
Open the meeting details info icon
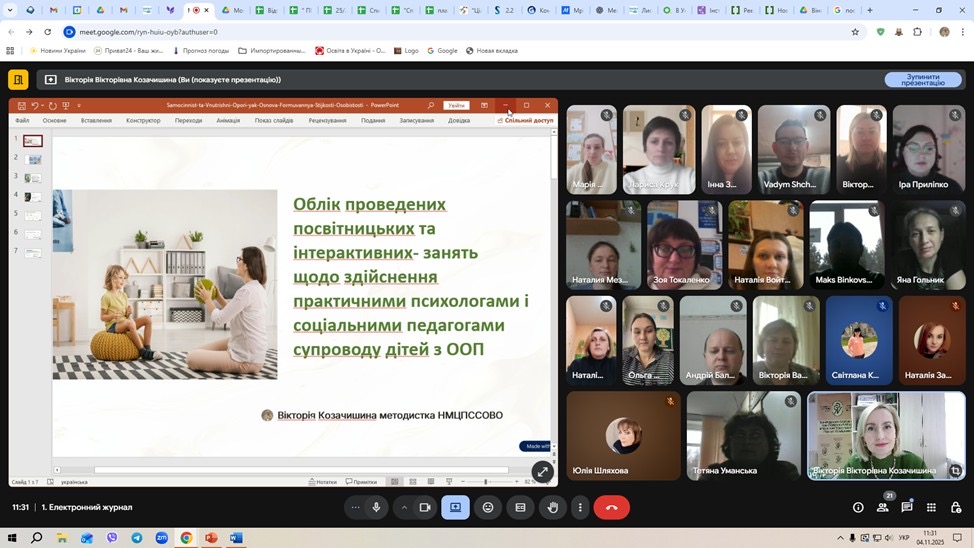857,507
